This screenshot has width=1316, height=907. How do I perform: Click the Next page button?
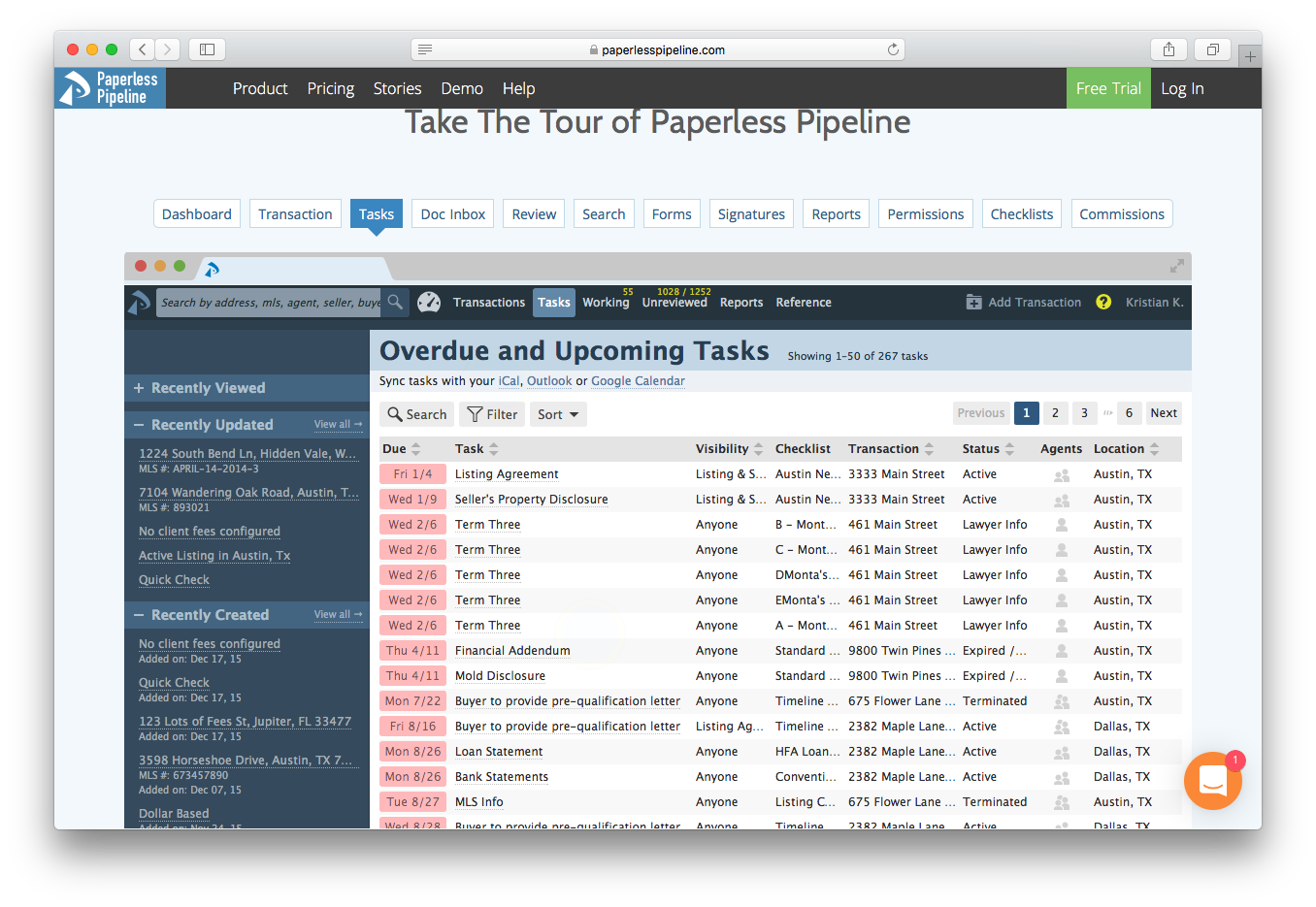click(x=1164, y=413)
